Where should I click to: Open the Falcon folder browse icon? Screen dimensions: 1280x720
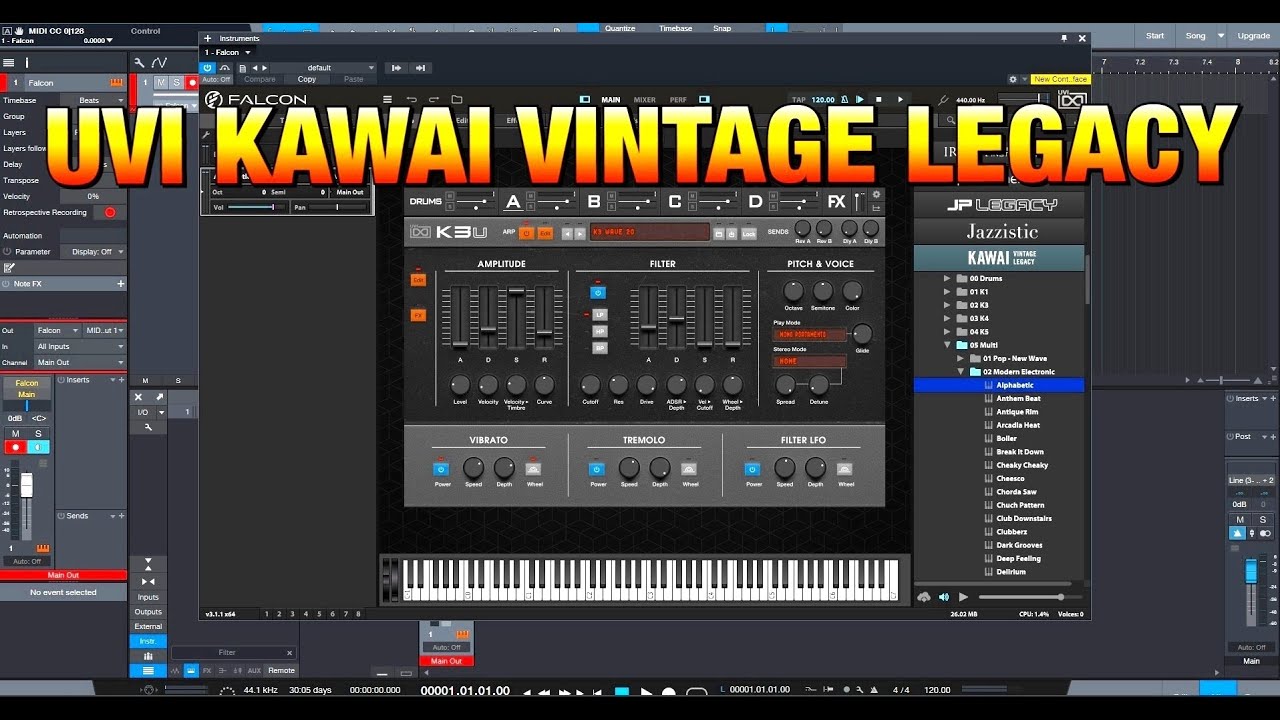coord(457,100)
